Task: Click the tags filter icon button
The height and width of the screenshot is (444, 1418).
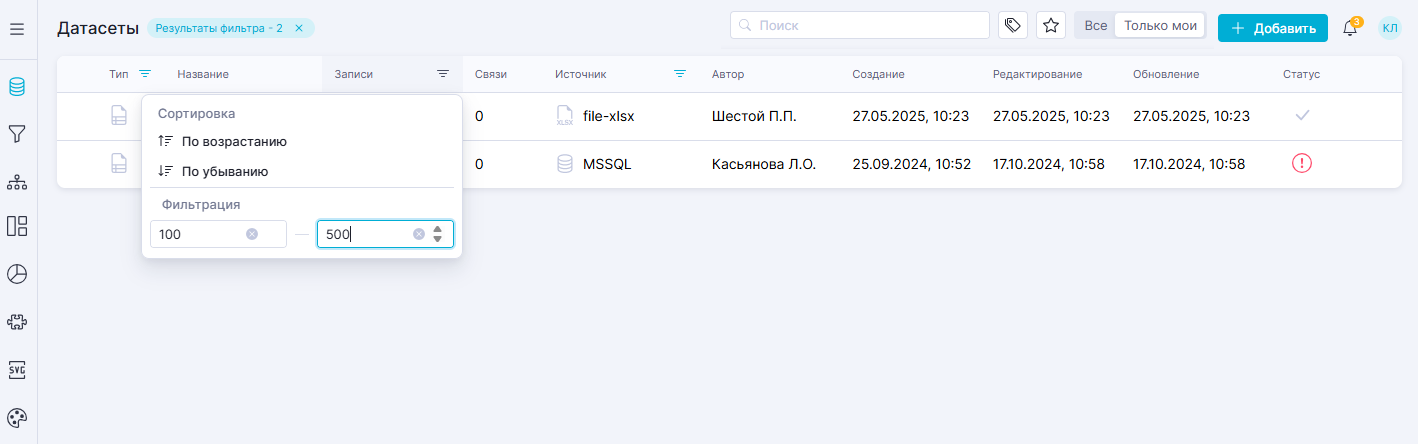Action: tap(1013, 26)
